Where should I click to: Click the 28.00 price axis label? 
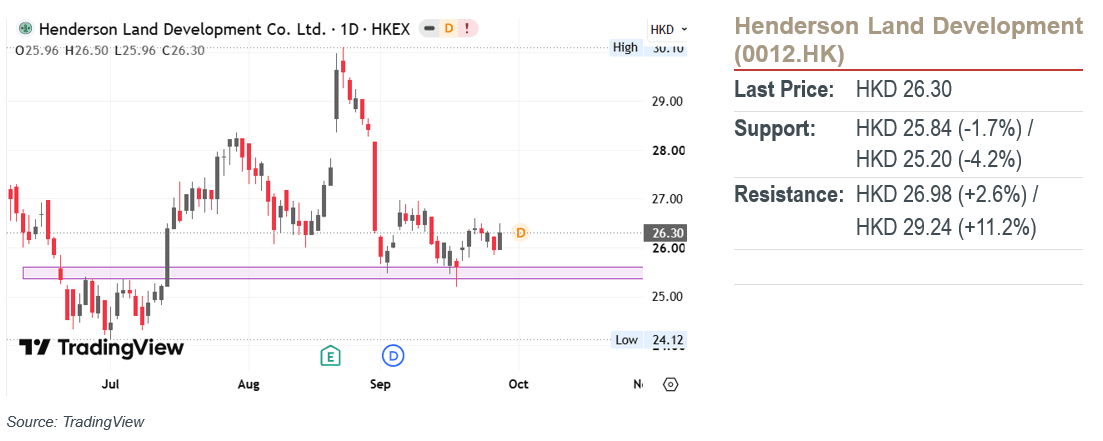pos(667,151)
